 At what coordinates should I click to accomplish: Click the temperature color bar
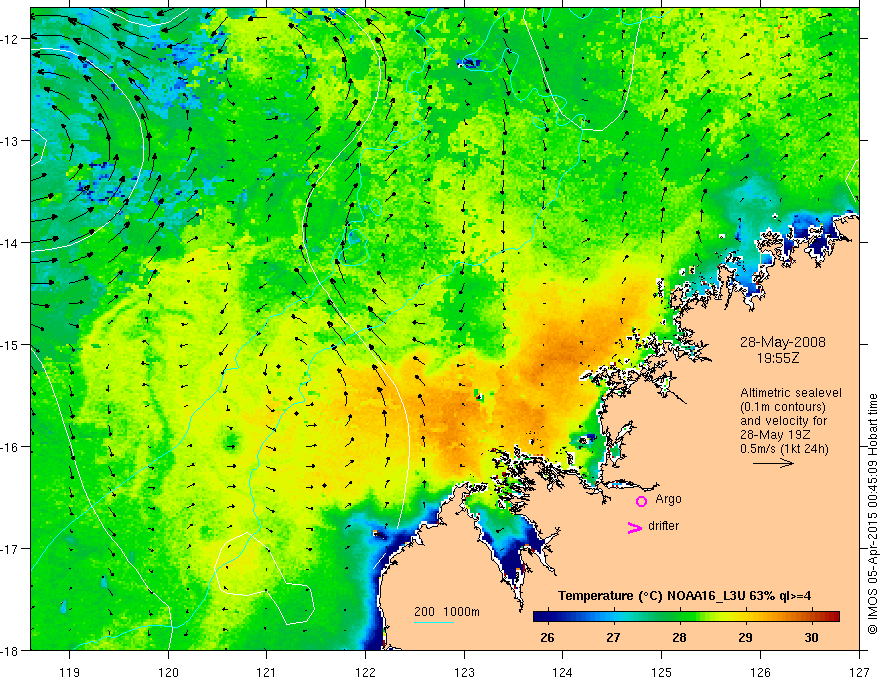(x=686, y=617)
